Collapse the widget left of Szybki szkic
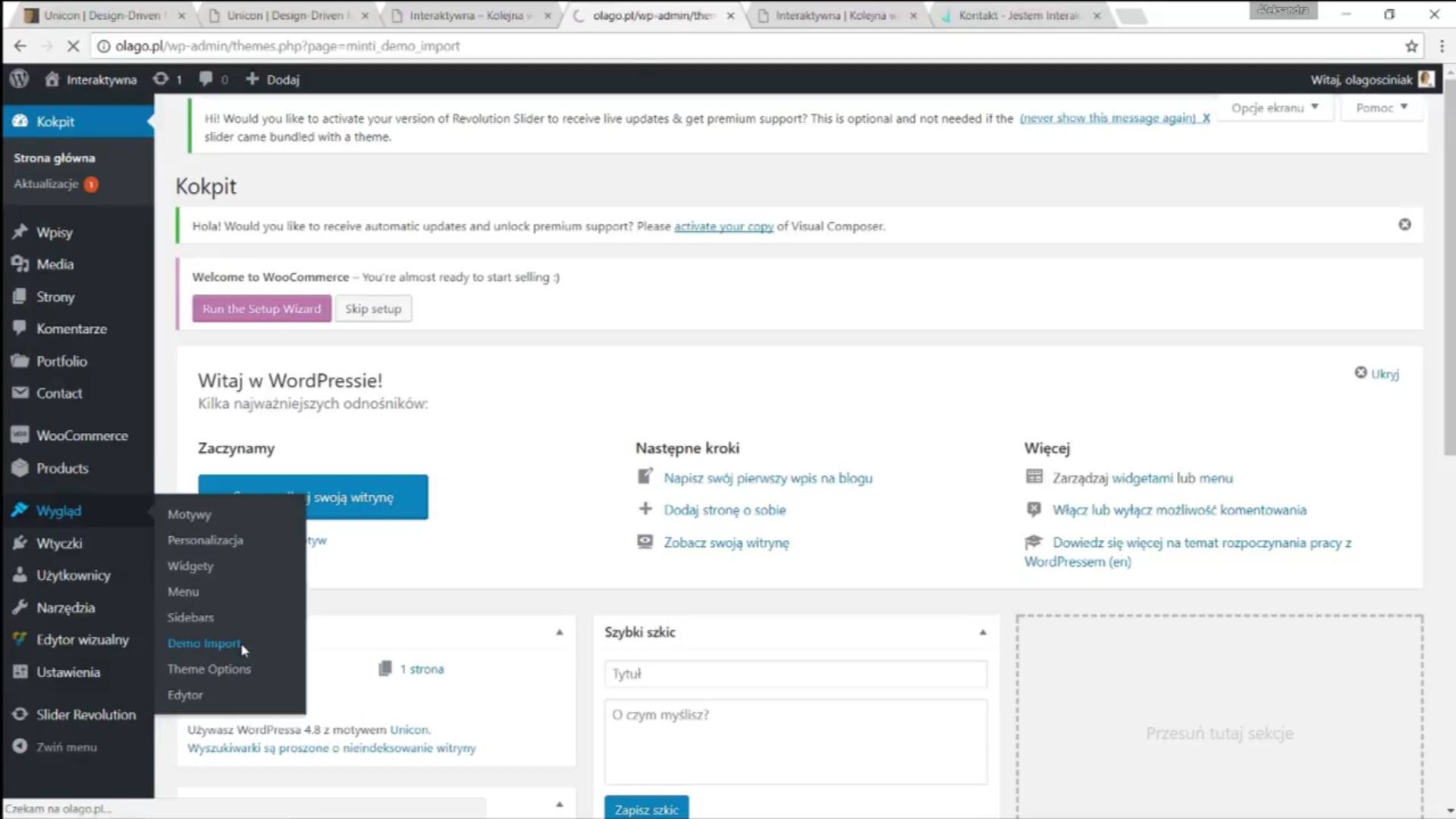The image size is (1456, 819). [x=560, y=632]
